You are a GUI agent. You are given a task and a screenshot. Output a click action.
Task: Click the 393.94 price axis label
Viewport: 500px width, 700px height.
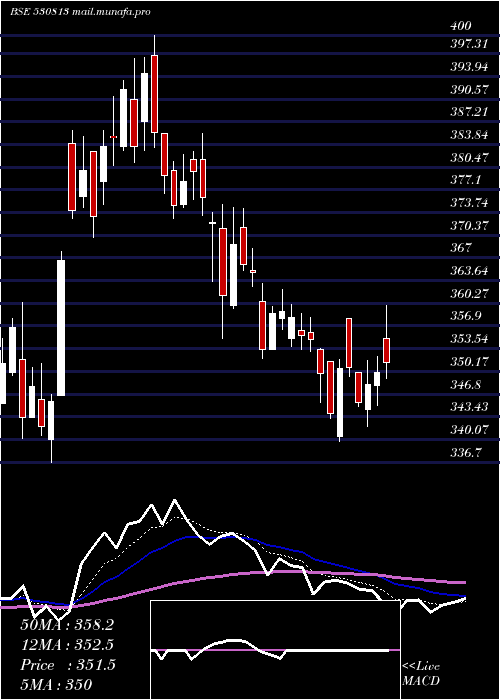pos(468,67)
